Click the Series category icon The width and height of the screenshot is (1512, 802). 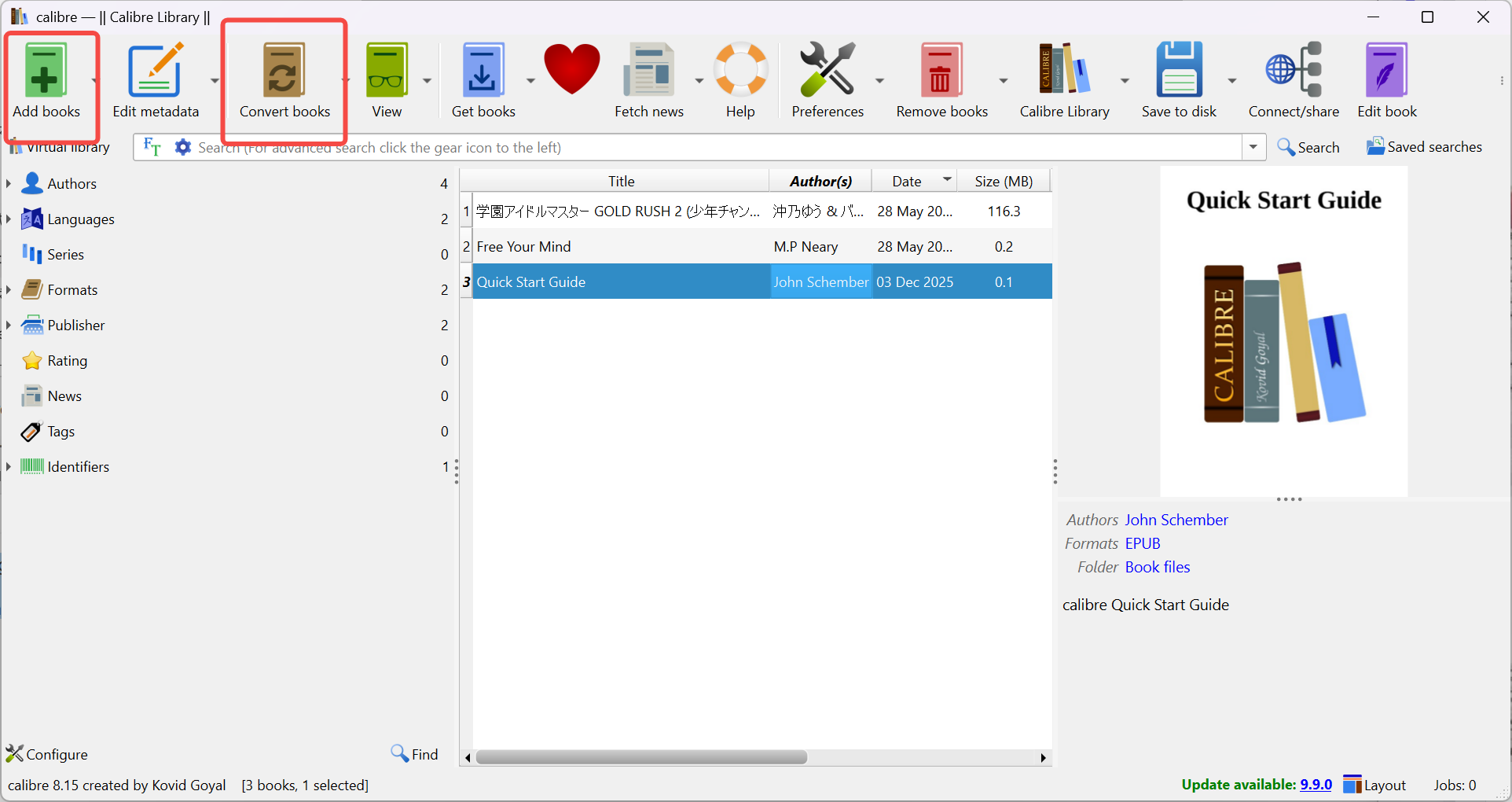coord(32,254)
